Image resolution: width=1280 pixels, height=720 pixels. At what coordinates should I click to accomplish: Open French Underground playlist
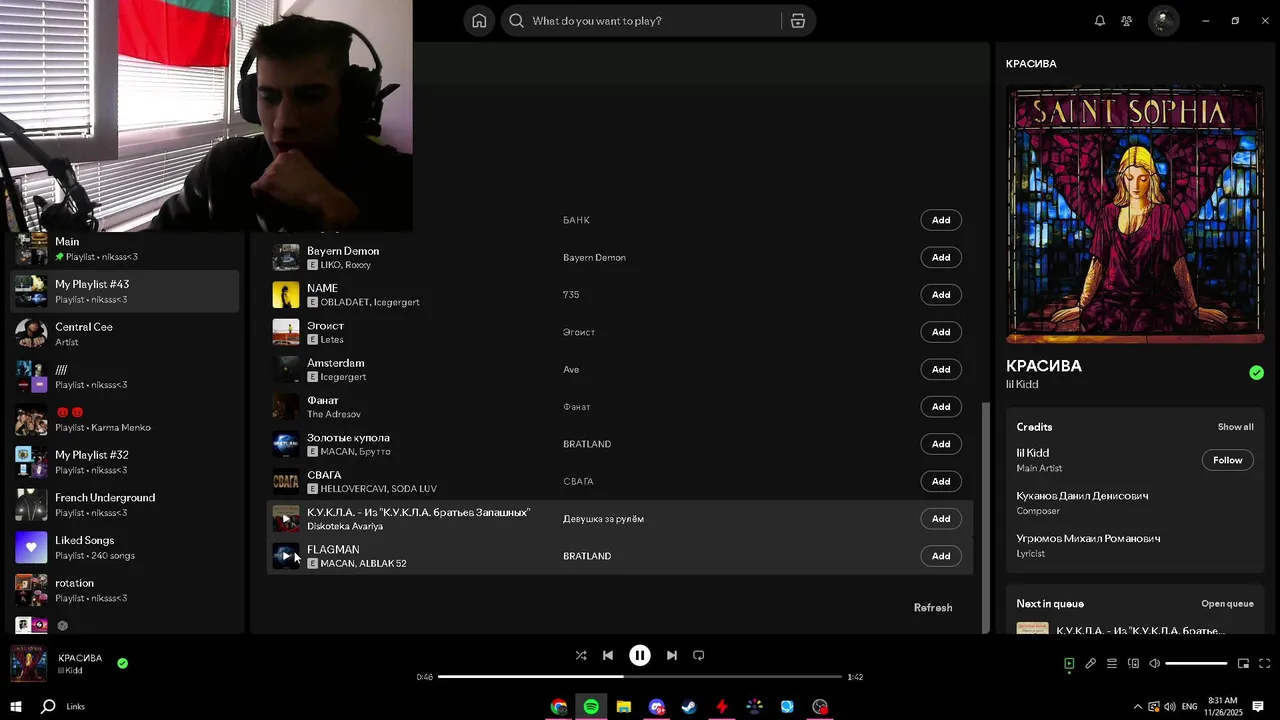click(125, 505)
